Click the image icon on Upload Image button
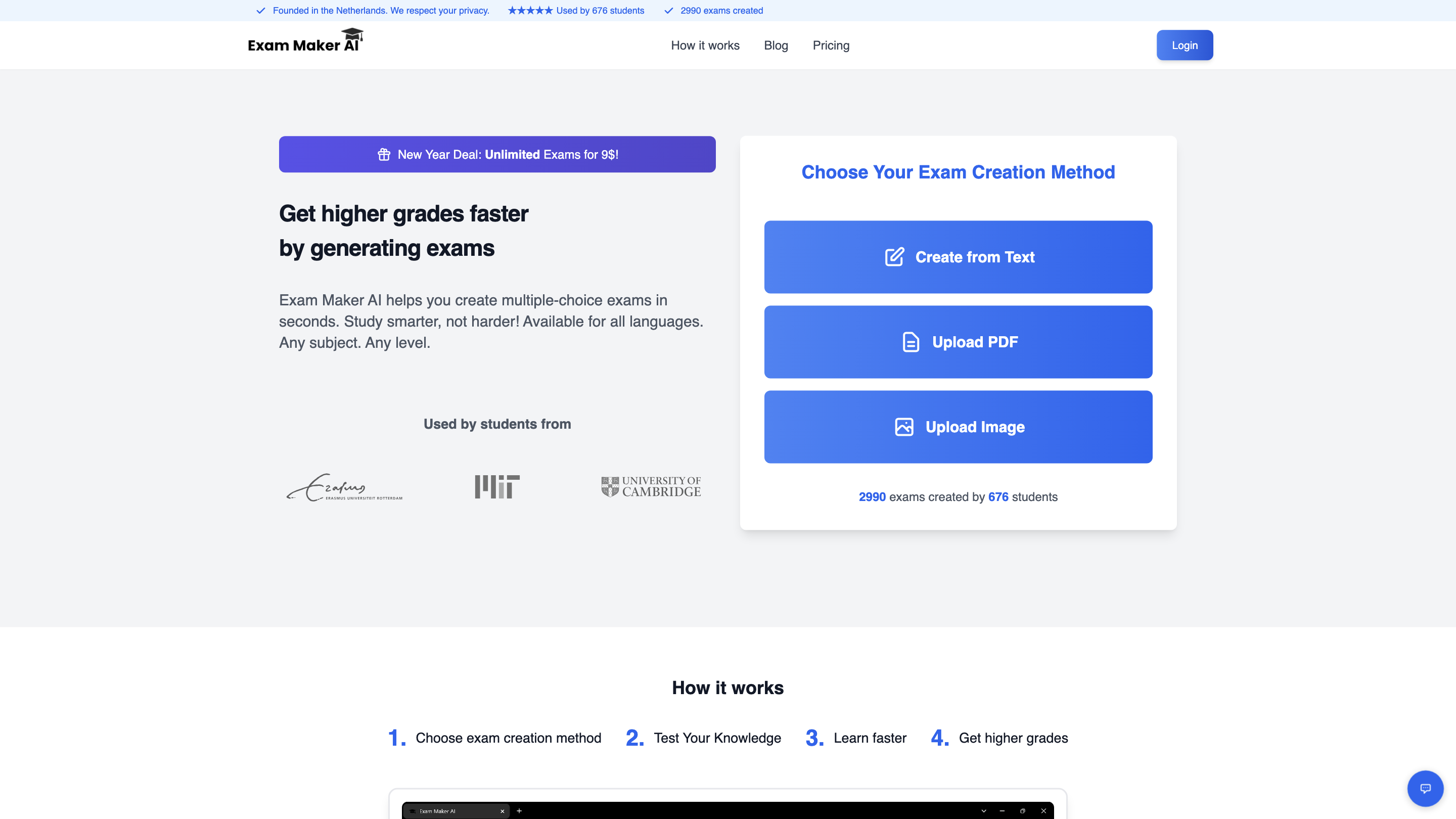This screenshot has height=819, width=1456. [x=904, y=427]
